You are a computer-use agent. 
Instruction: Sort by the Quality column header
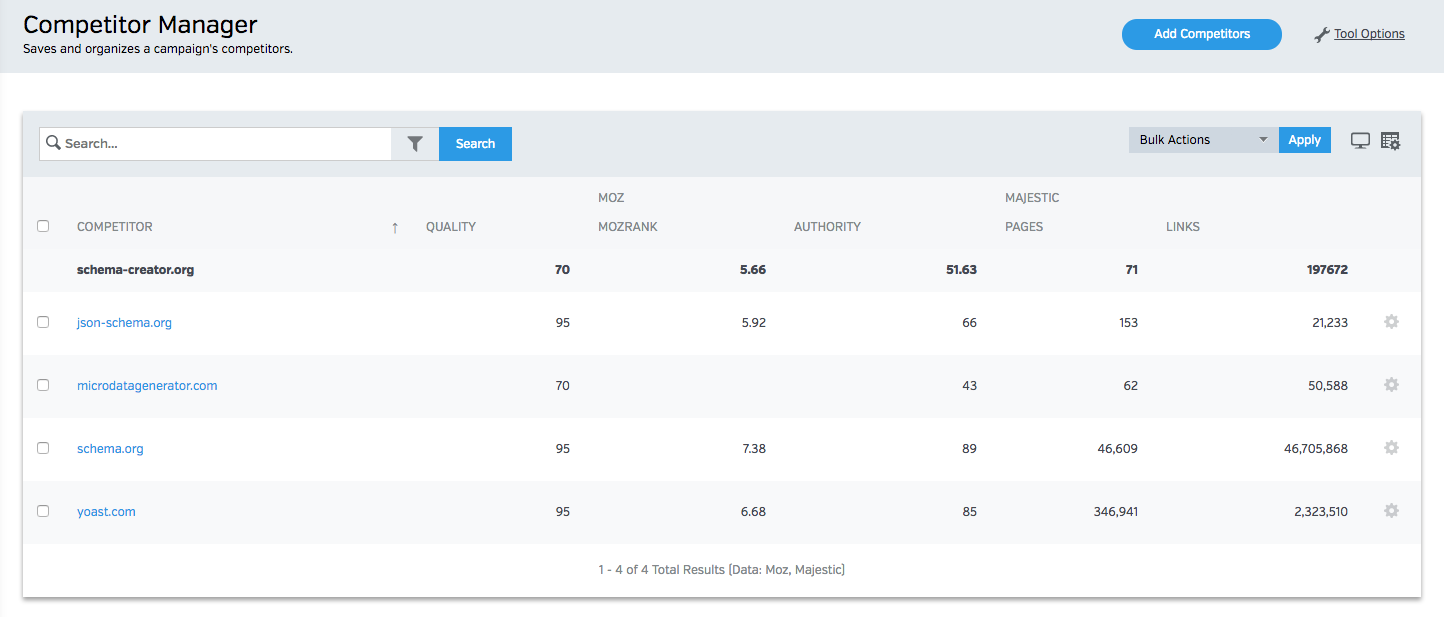click(x=451, y=227)
